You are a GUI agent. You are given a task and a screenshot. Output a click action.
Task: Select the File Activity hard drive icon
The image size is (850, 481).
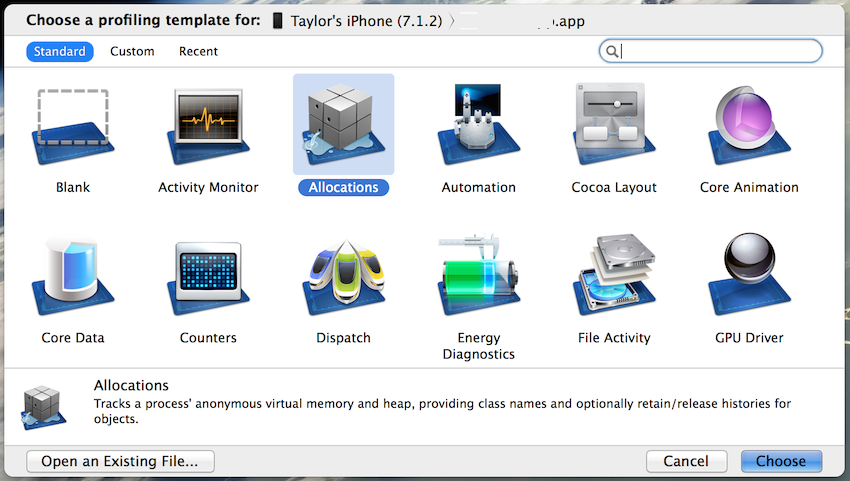(x=614, y=274)
